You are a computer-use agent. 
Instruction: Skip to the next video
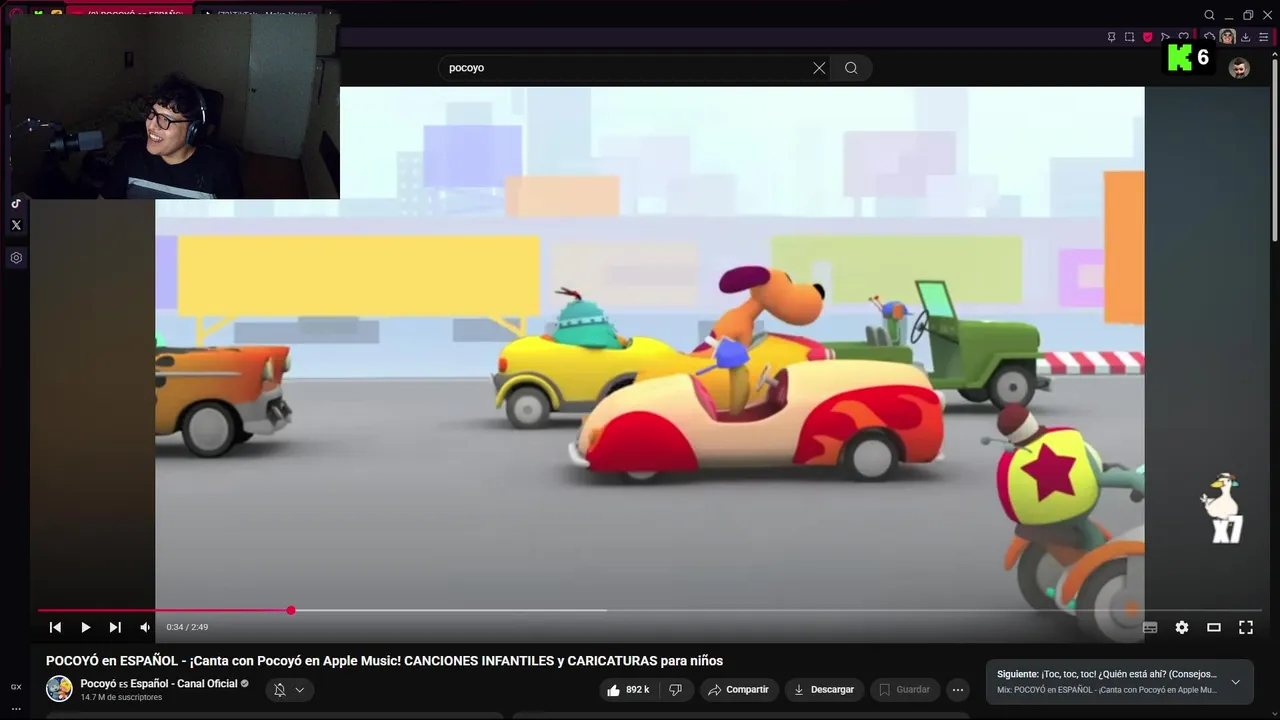pos(115,627)
